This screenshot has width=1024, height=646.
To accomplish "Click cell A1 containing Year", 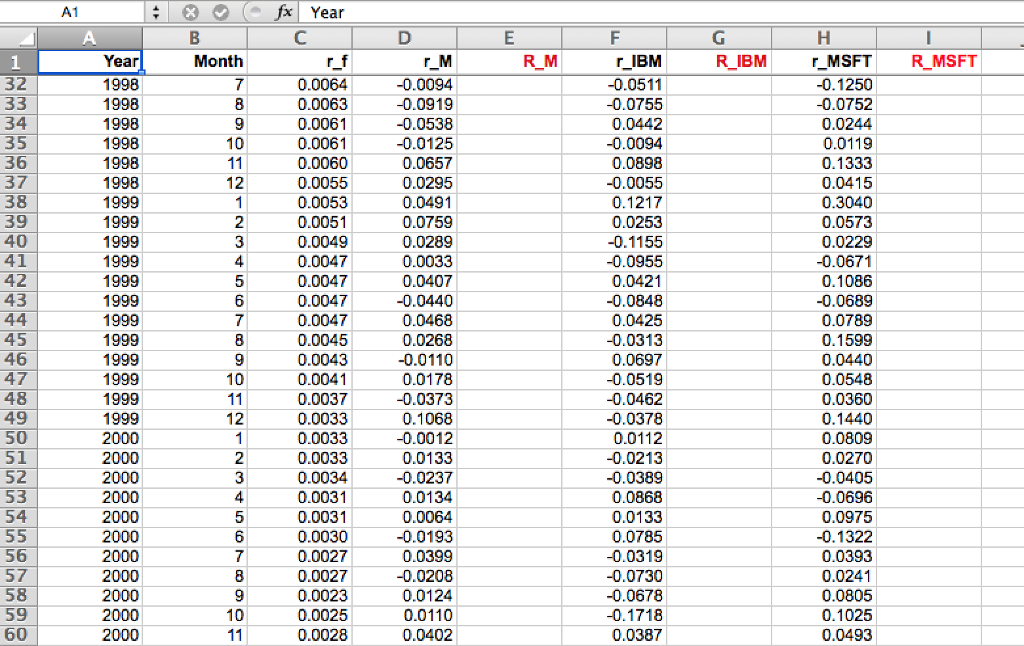I will click(x=90, y=61).
